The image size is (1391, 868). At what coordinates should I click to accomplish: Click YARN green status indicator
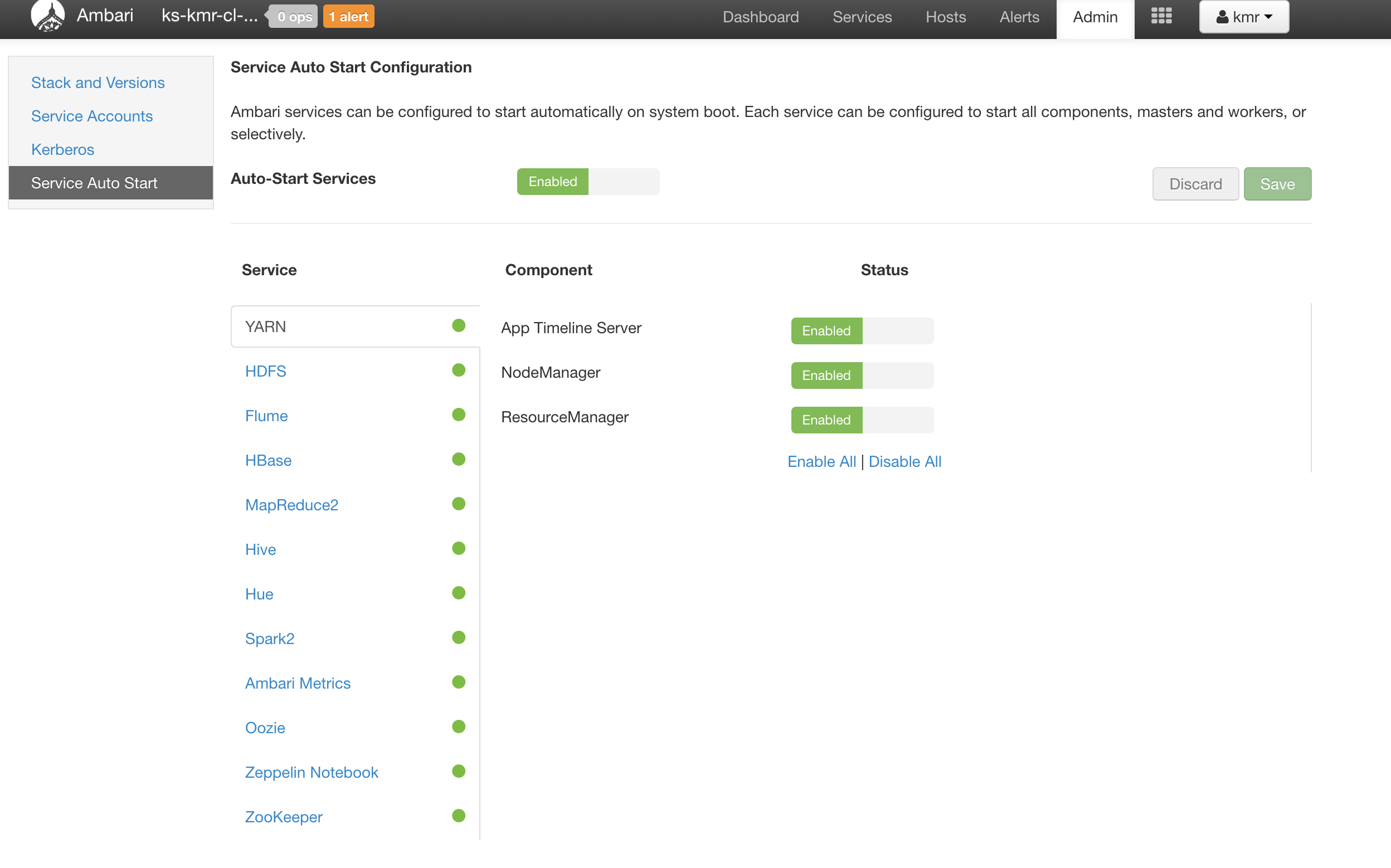[458, 325]
